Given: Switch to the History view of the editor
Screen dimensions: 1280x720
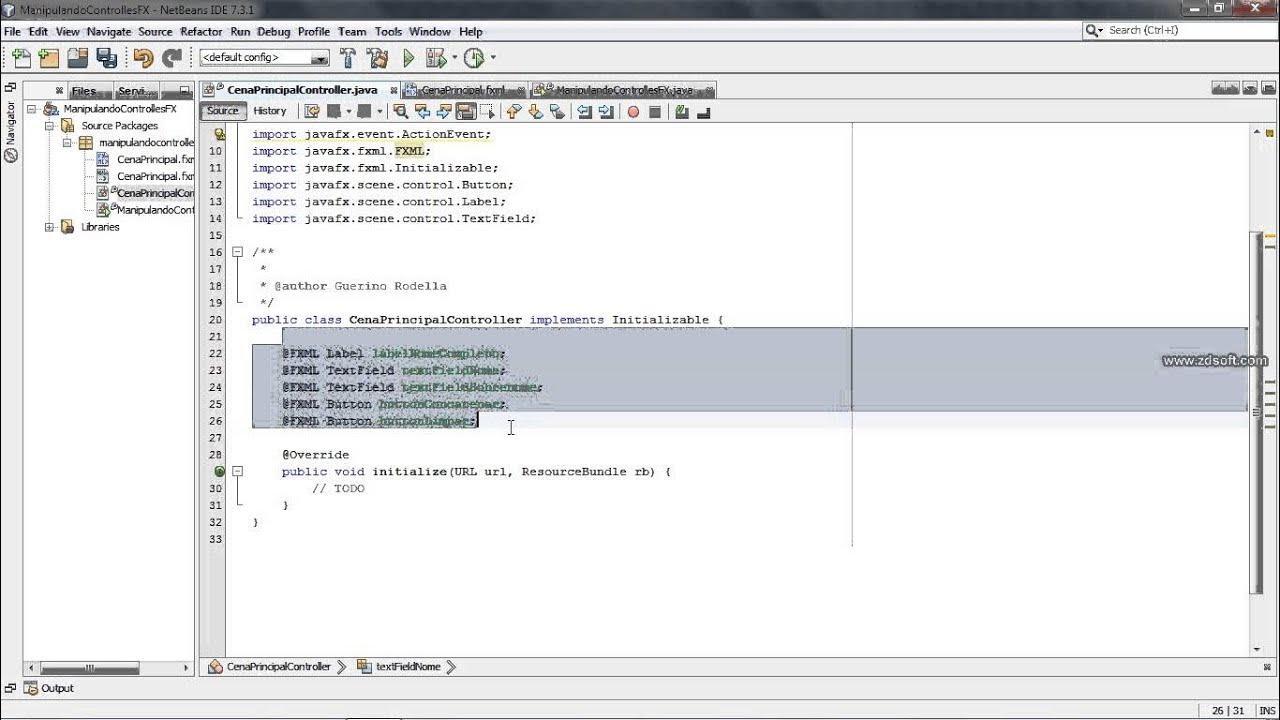Looking at the screenshot, I should 269,110.
